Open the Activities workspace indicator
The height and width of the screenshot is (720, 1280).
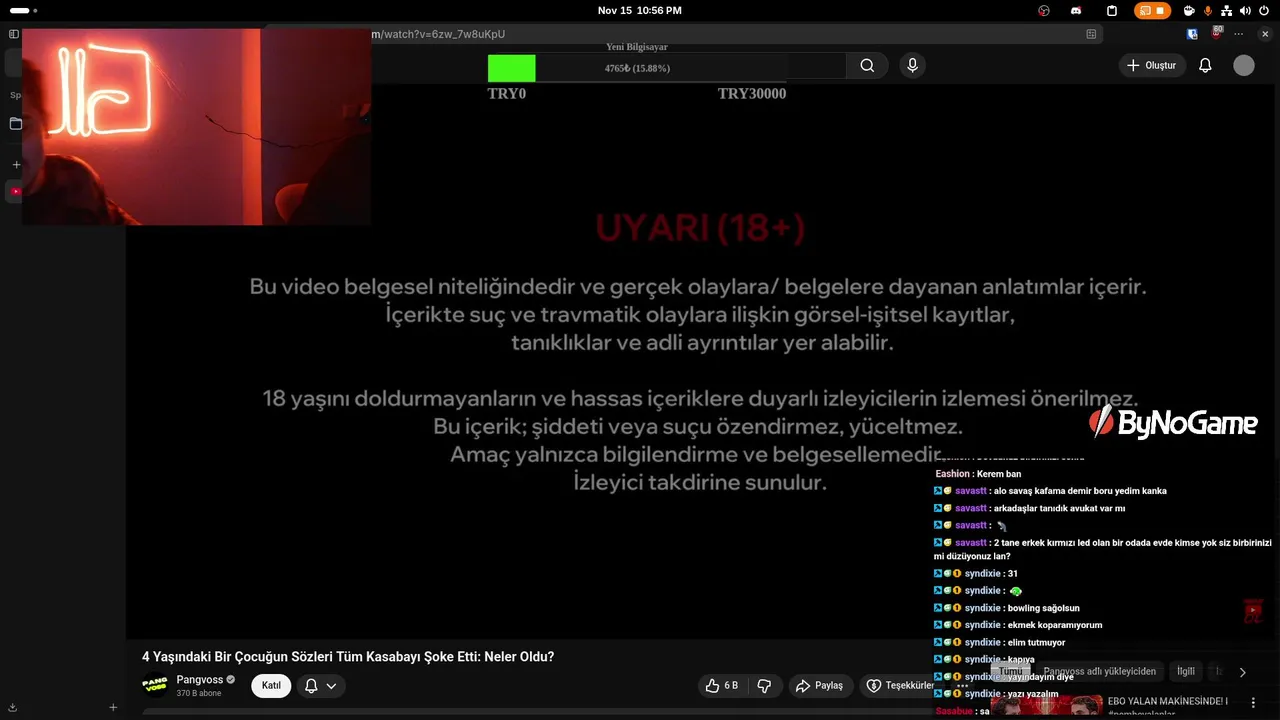pyautogui.click(x=23, y=11)
